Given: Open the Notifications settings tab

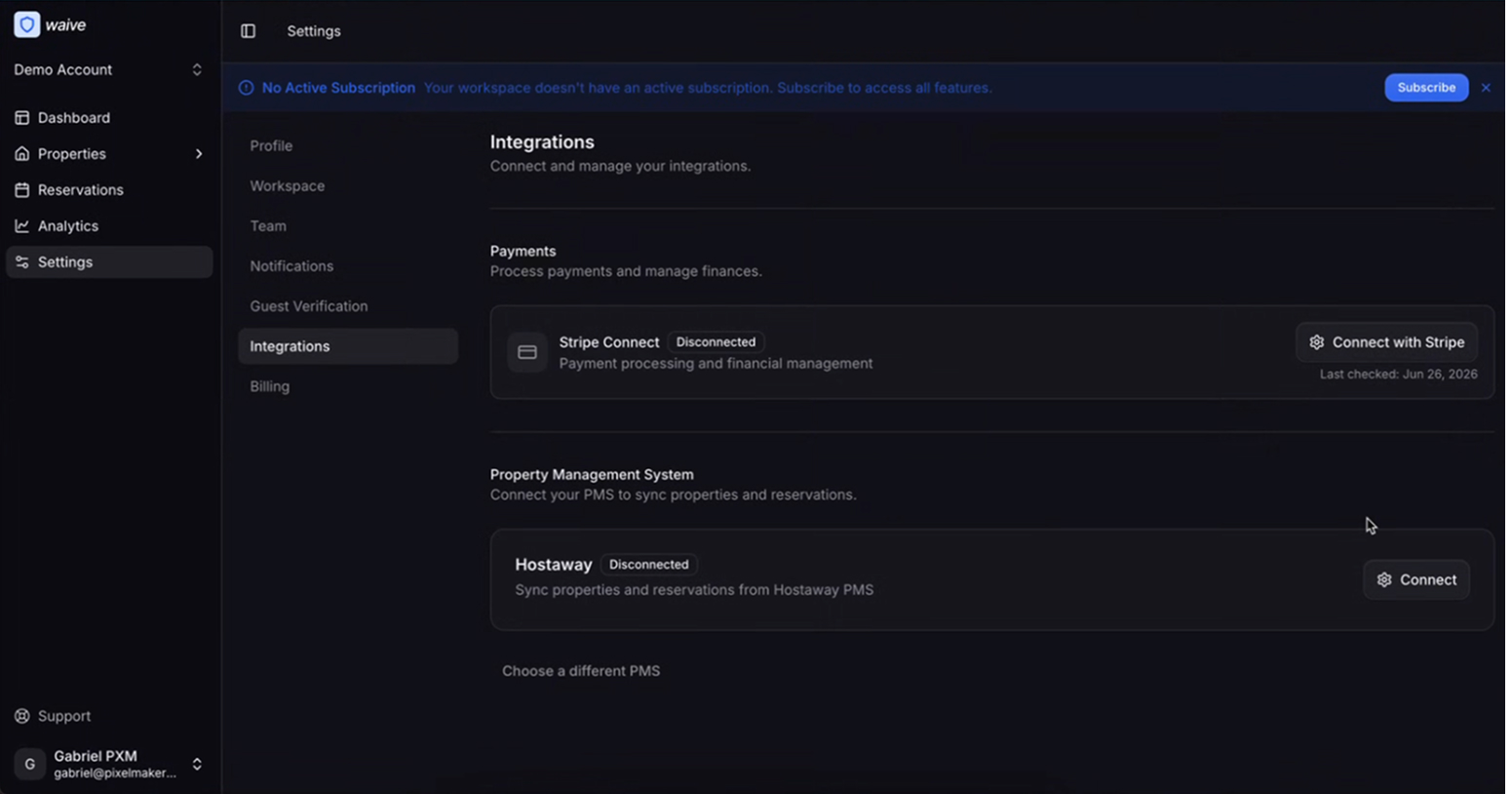Looking at the screenshot, I should tap(348, 266).
